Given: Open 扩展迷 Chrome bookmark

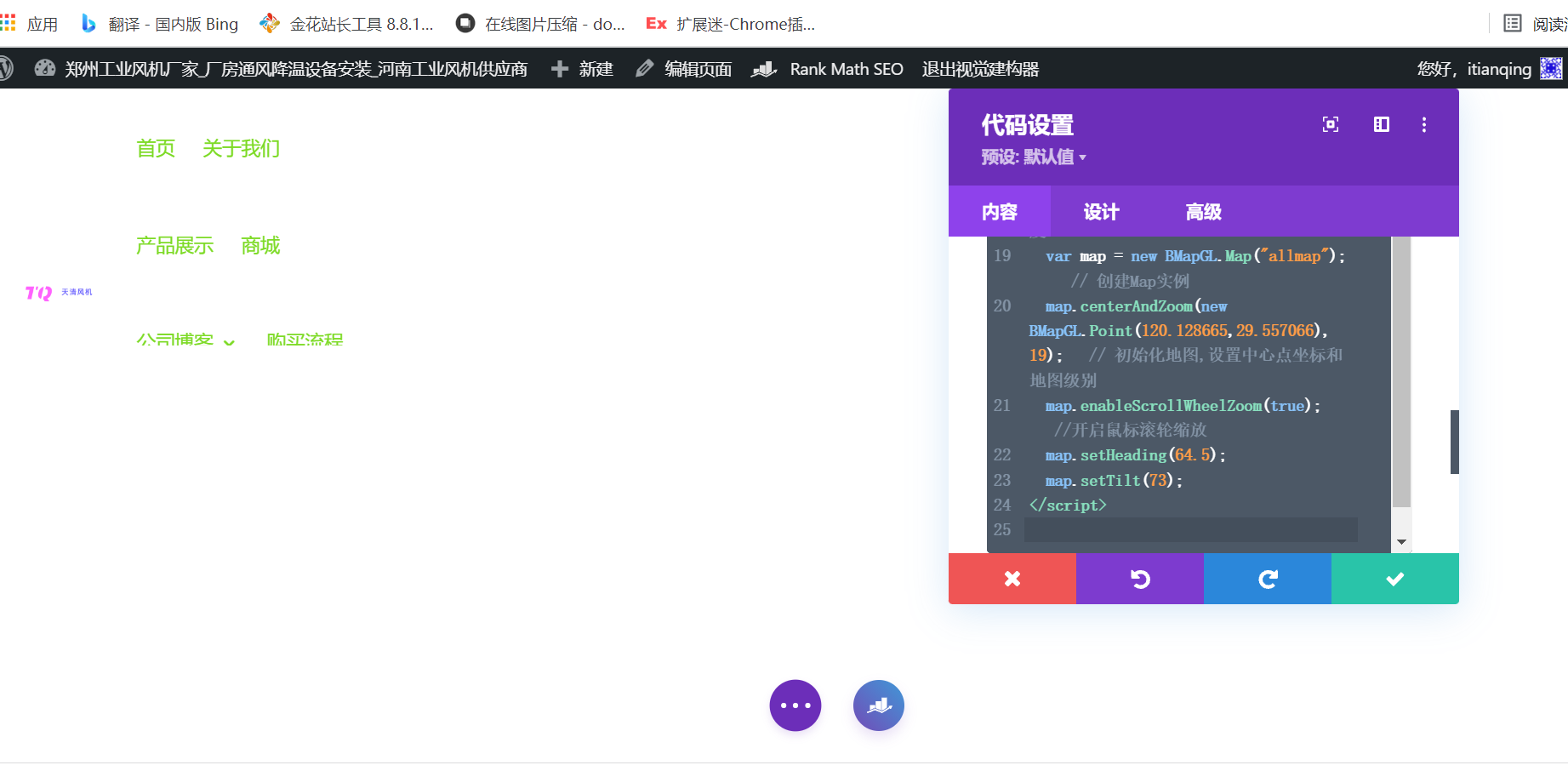Looking at the screenshot, I should (x=731, y=24).
